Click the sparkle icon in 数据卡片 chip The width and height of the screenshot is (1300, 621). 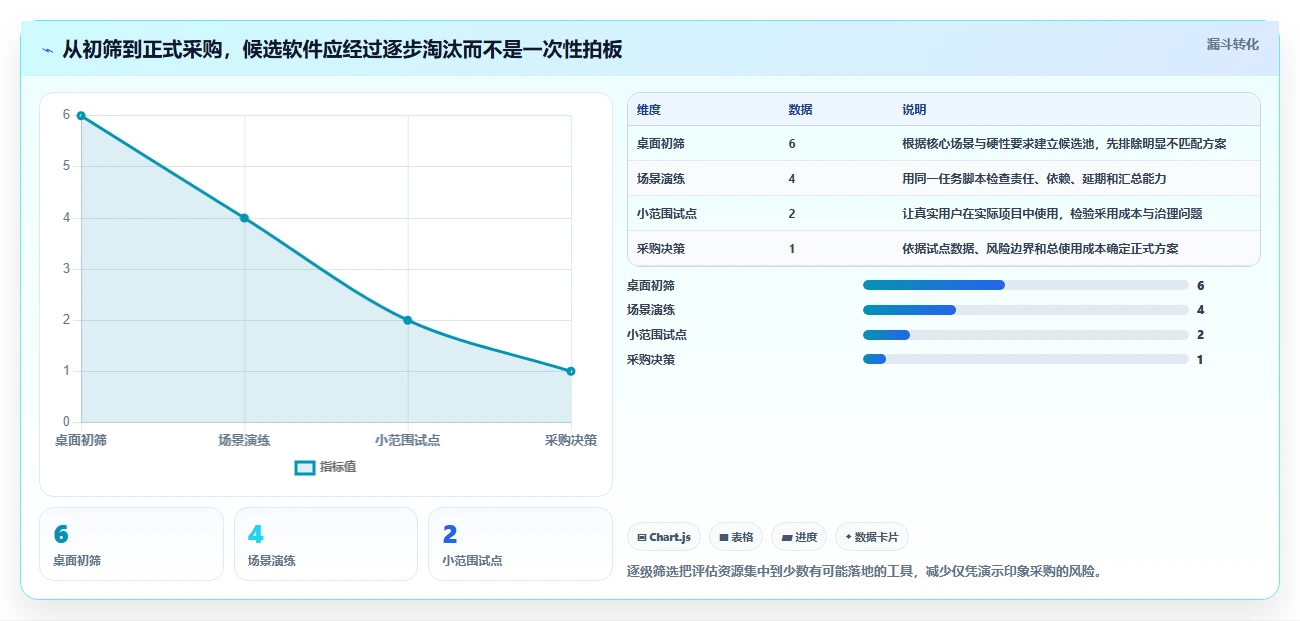click(849, 537)
